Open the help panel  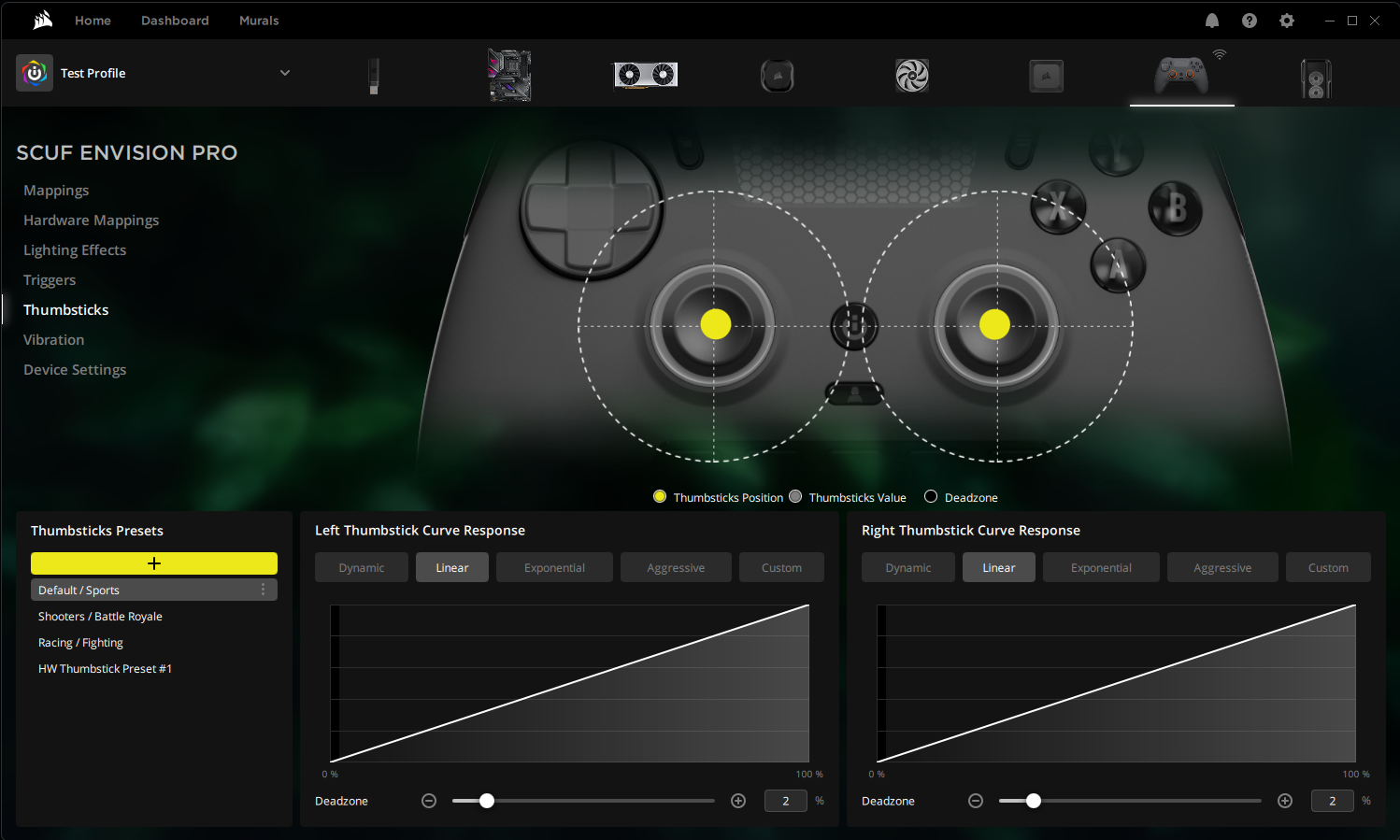click(x=1250, y=20)
